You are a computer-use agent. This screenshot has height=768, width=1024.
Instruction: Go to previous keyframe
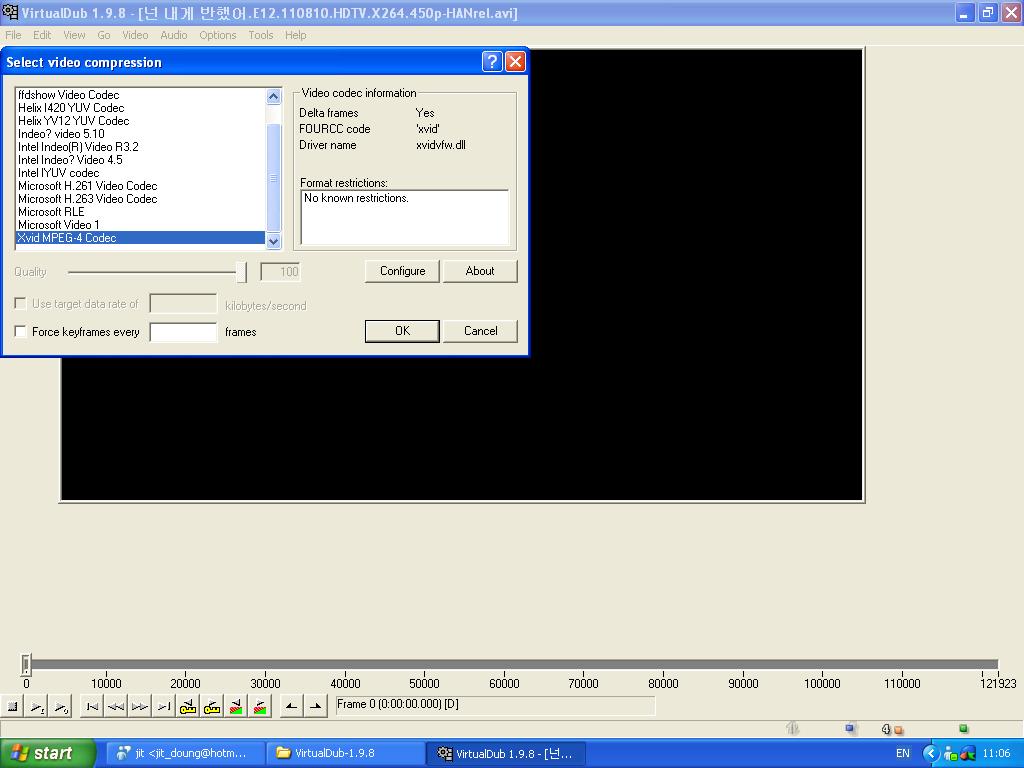click(188, 707)
